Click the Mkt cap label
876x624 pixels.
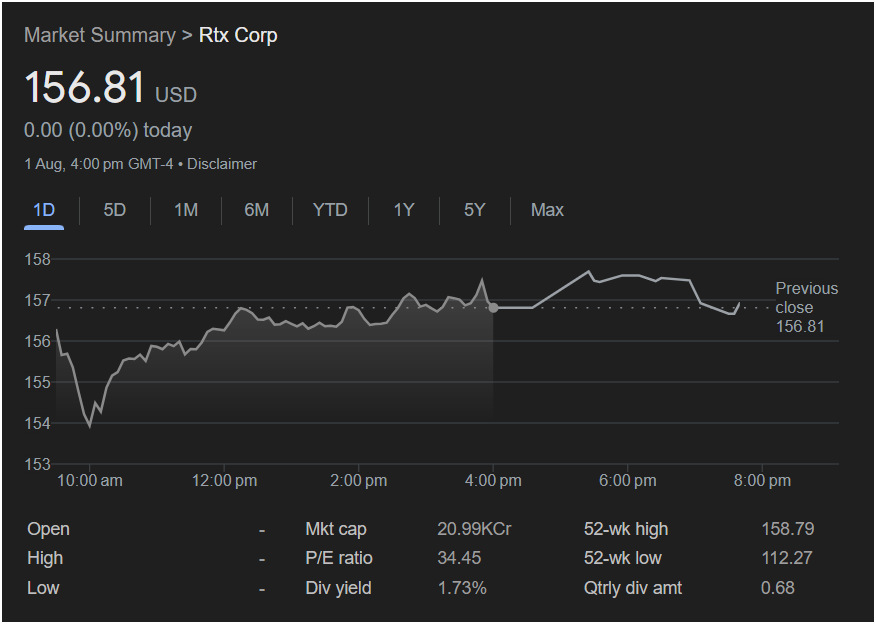(x=336, y=529)
